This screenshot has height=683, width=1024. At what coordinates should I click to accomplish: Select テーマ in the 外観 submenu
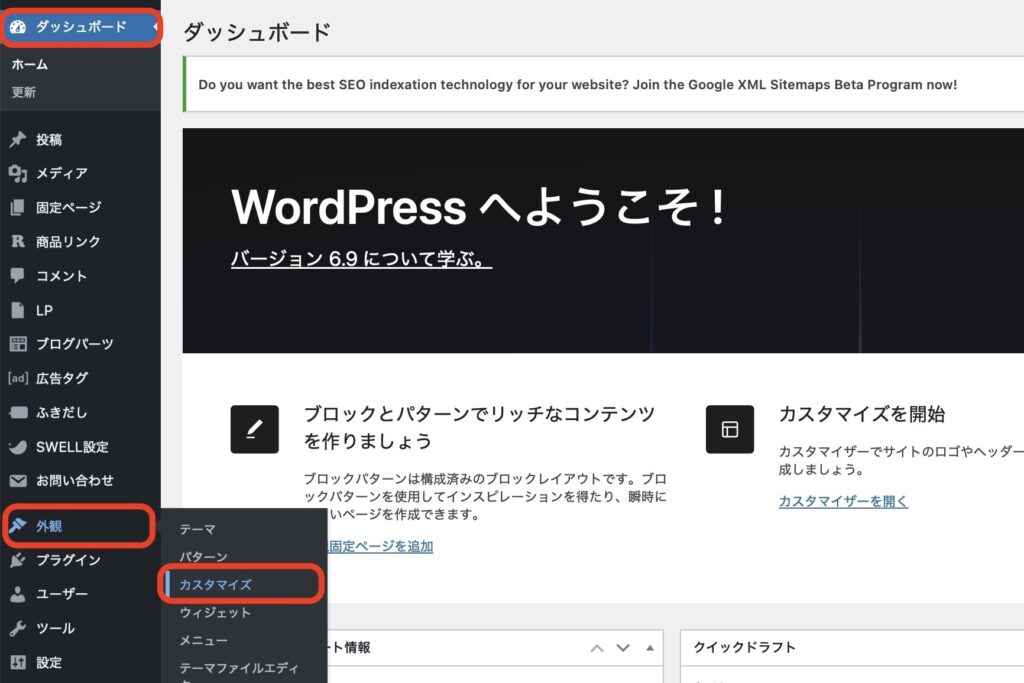pyautogui.click(x=197, y=529)
